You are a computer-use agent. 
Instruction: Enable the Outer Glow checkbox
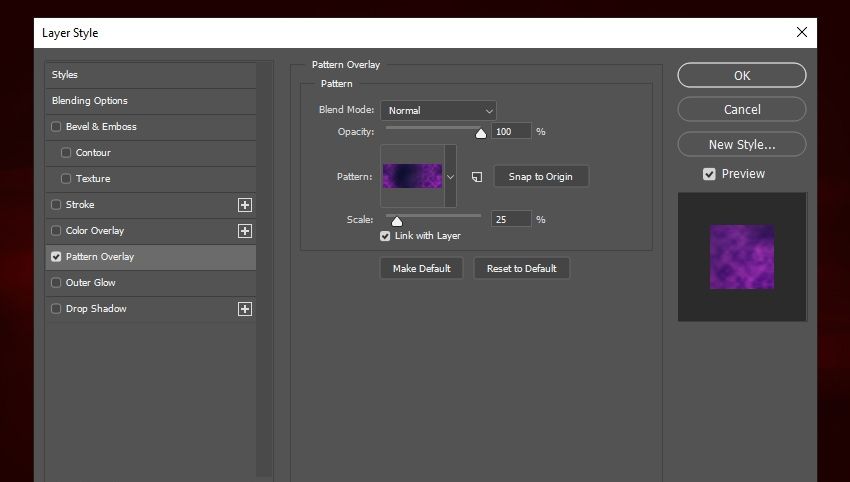point(56,282)
